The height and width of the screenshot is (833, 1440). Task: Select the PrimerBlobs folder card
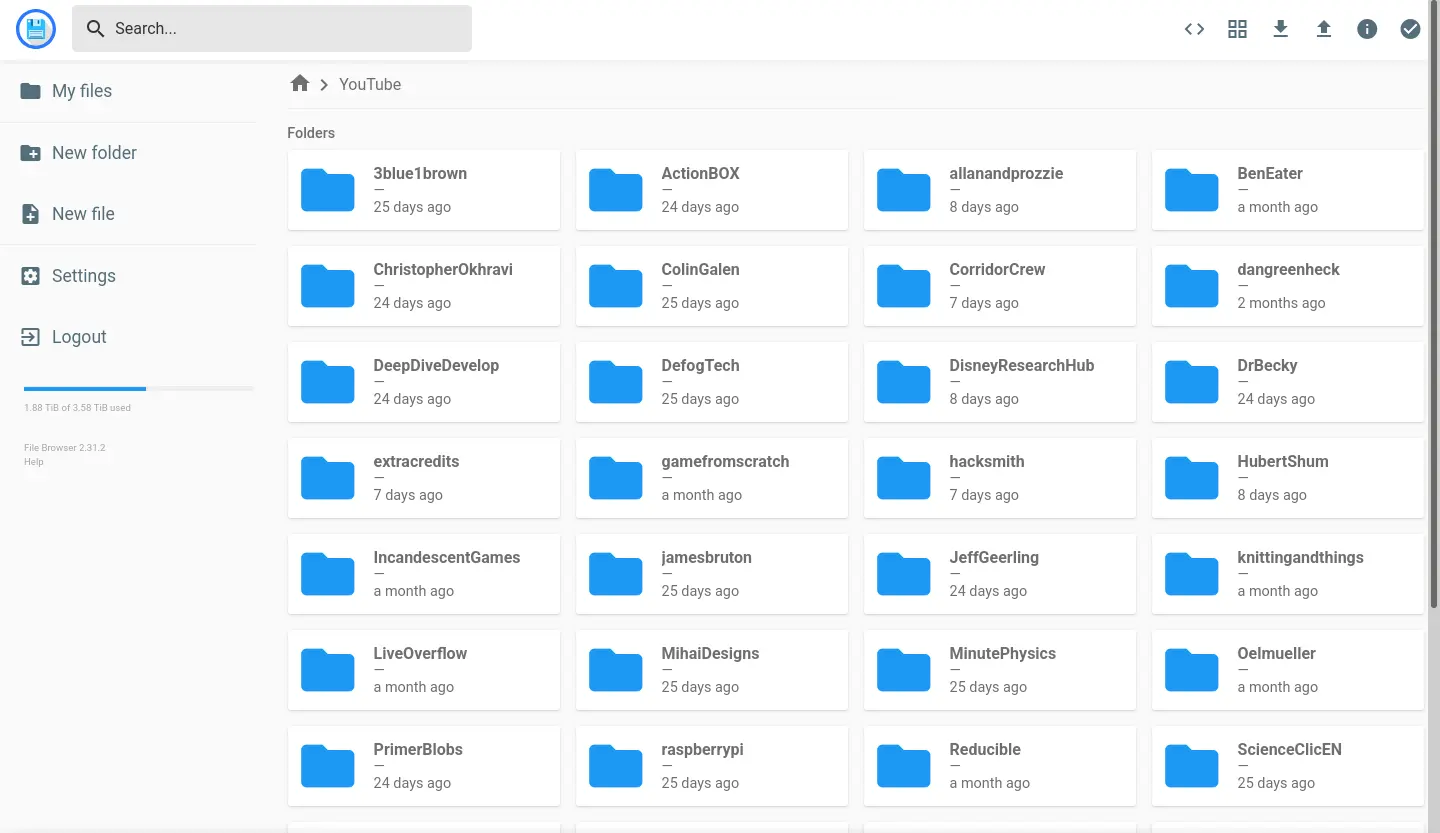(x=424, y=766)
